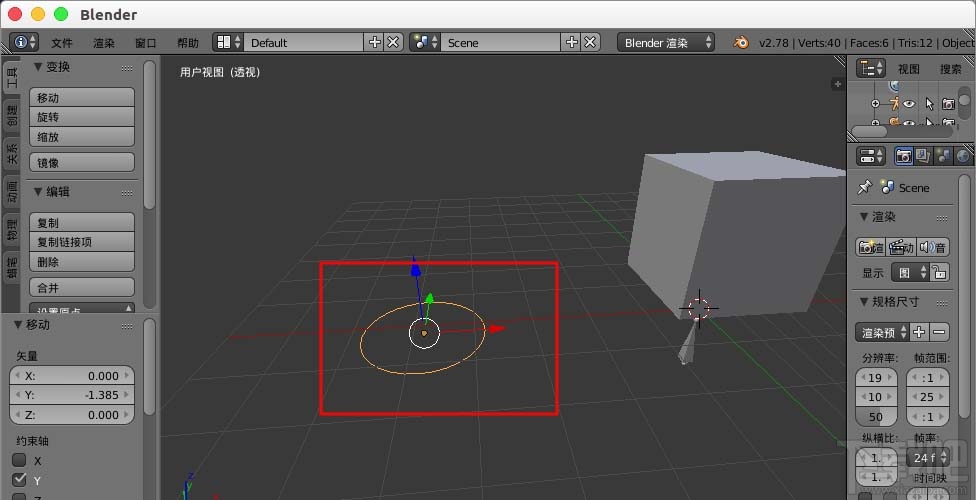Click the 缩放 scale button
976x500 pixels.
click(82, 137)
